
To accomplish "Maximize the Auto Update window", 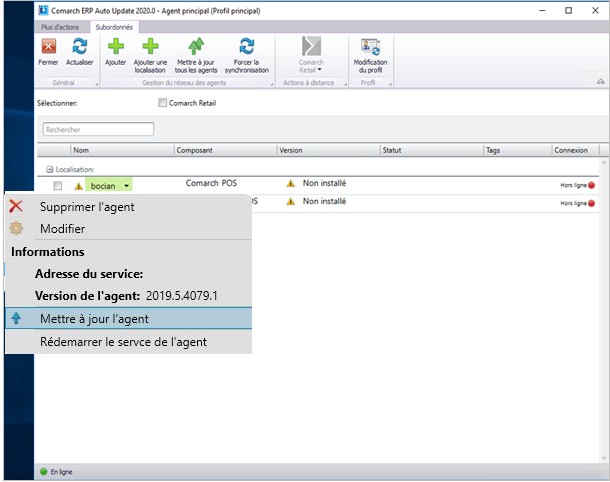I will coord(568,11).
